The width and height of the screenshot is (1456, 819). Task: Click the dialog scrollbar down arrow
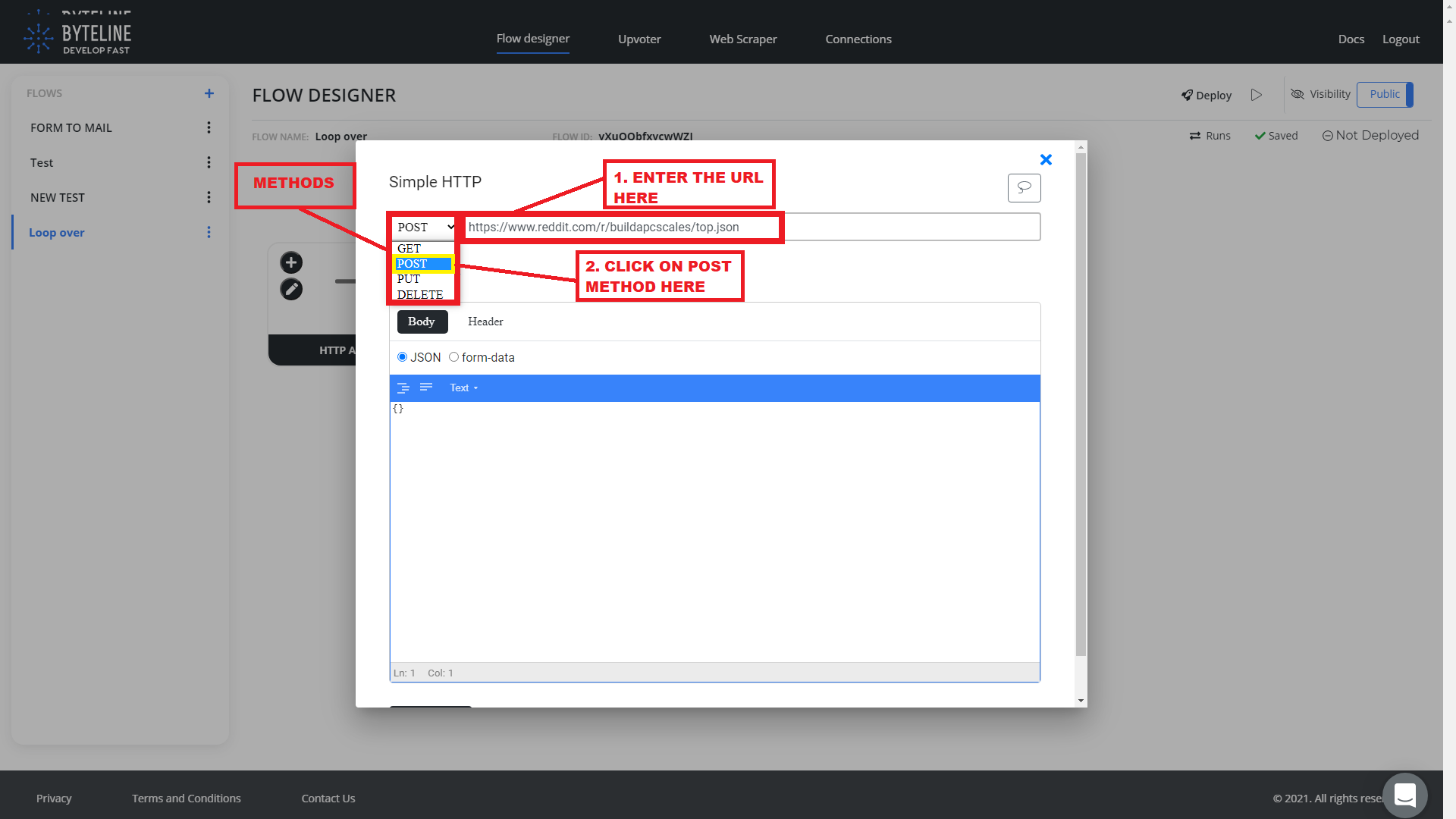coord(1081,701)
